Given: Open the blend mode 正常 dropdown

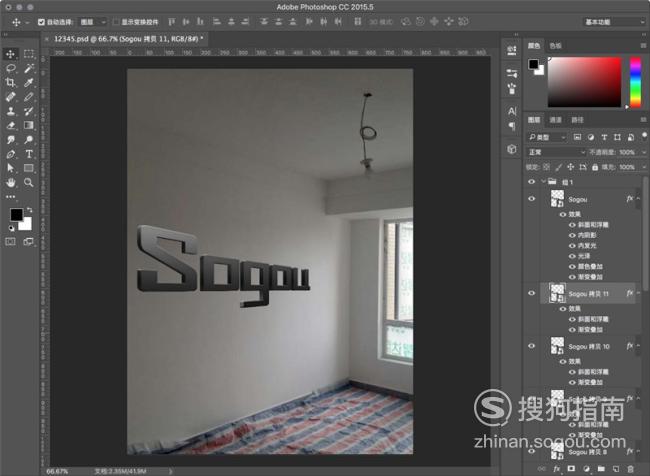Looking at the screenshot, I should 556,152.
